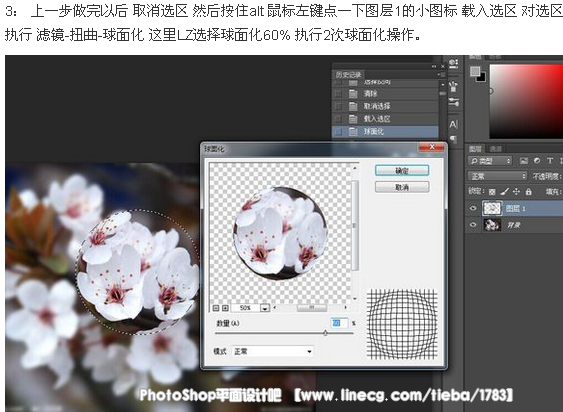Select the 图层 1 layer name
The height and width of the screenshot is (412, 563).
(x=516, y=208)
